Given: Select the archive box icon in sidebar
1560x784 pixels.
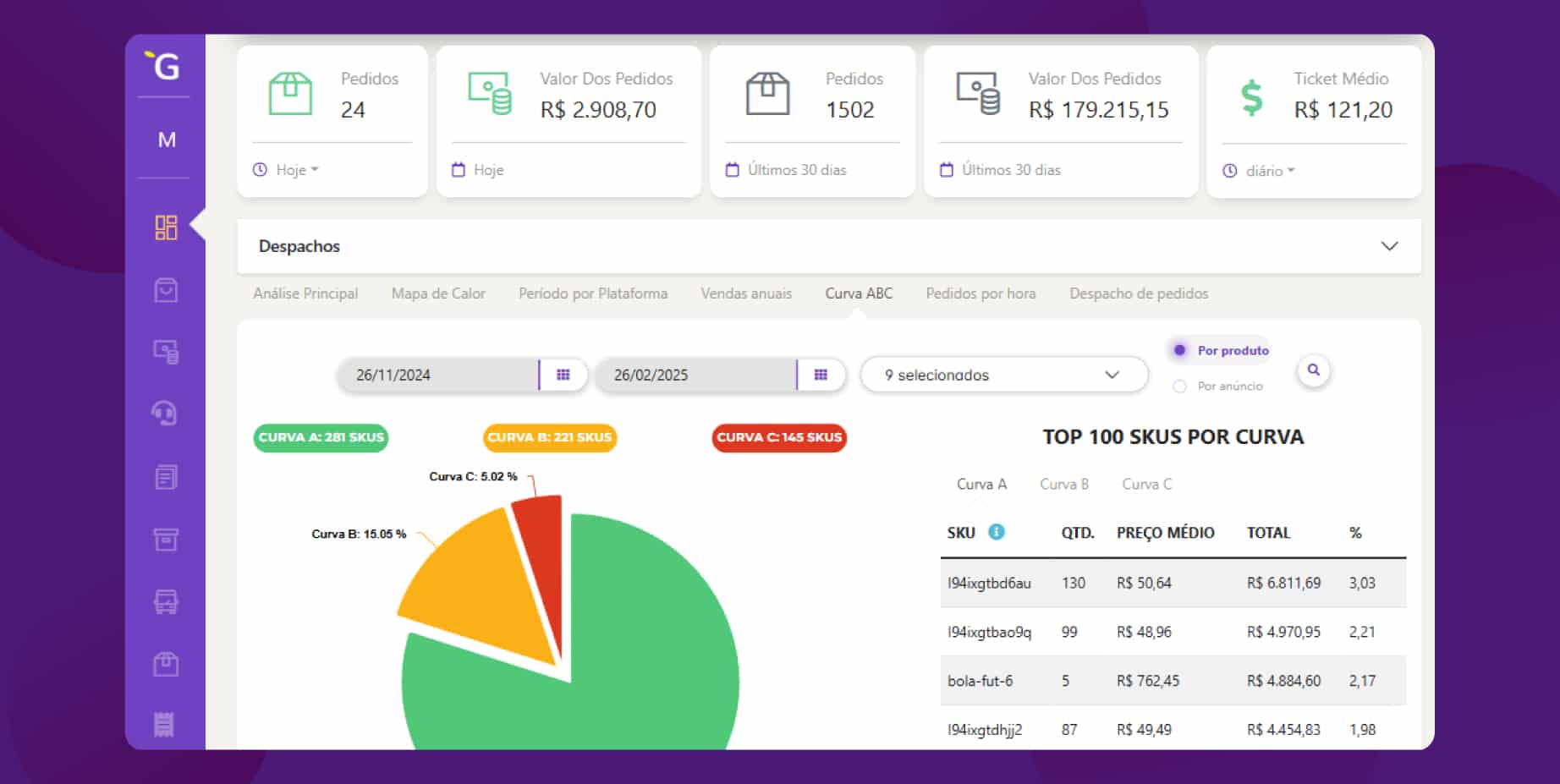Looking at the screenshot, I should [166, 539].
